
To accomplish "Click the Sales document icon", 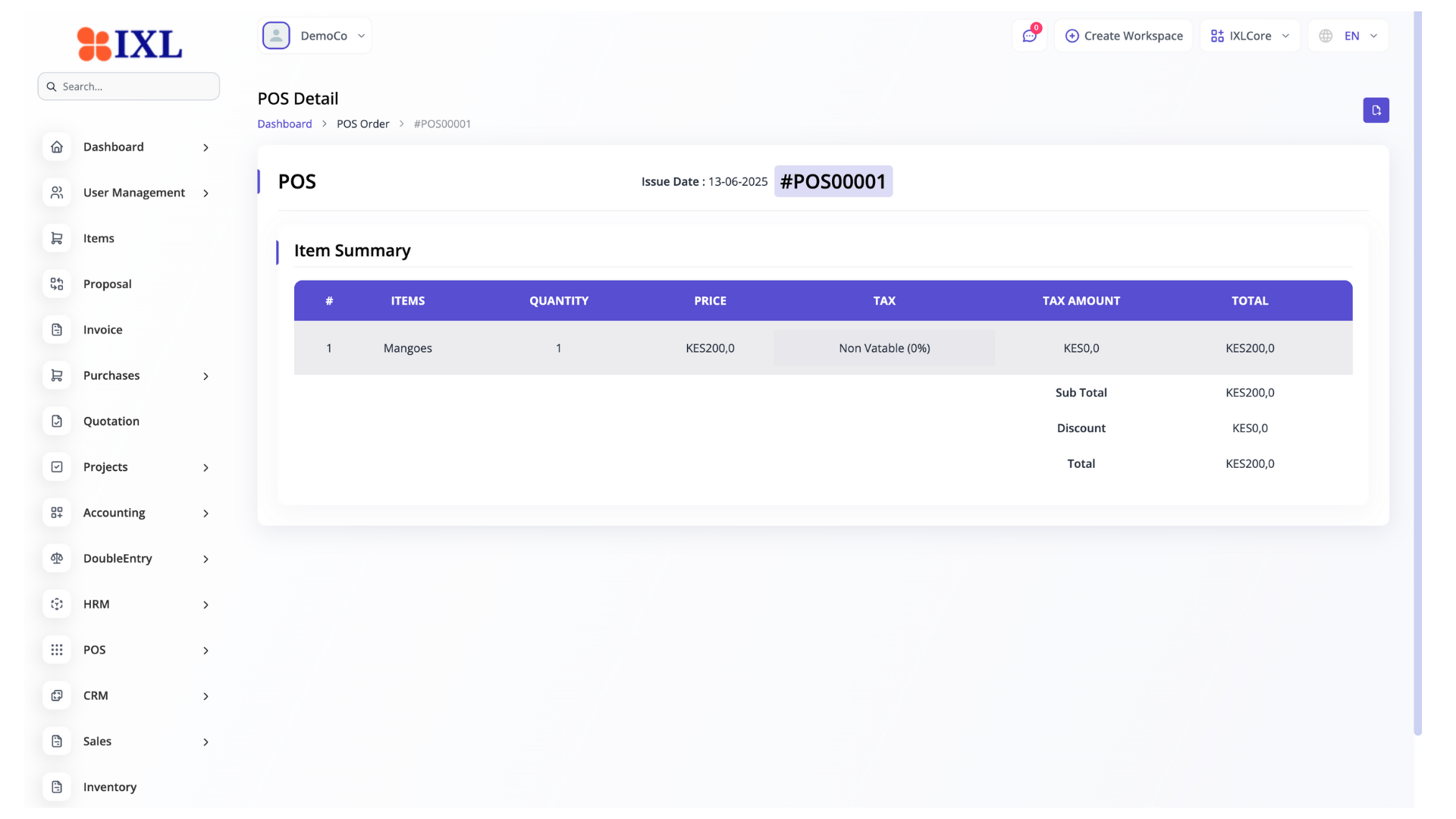I will coord(57,742).
